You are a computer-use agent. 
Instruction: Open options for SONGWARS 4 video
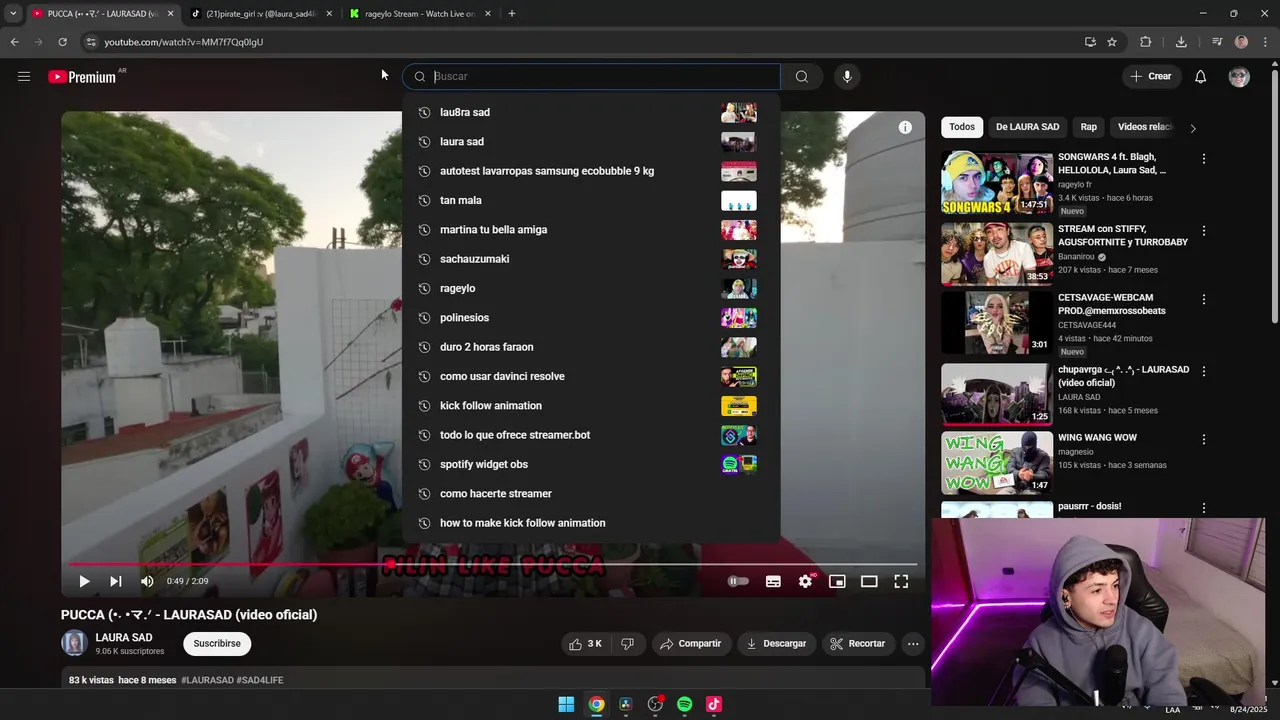[x=1204, y=159]
